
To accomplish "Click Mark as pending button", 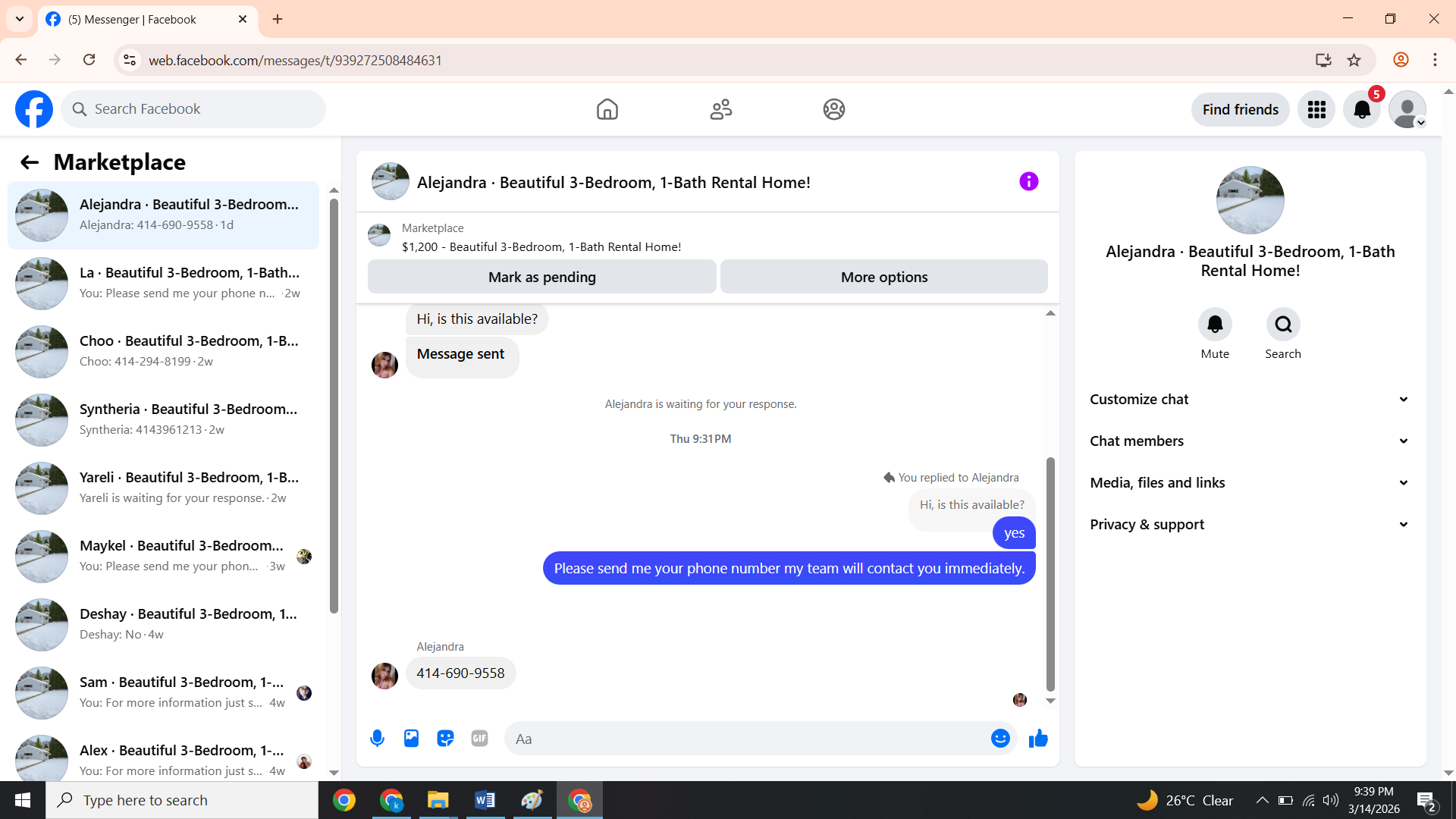I will [x=541, y=277].
